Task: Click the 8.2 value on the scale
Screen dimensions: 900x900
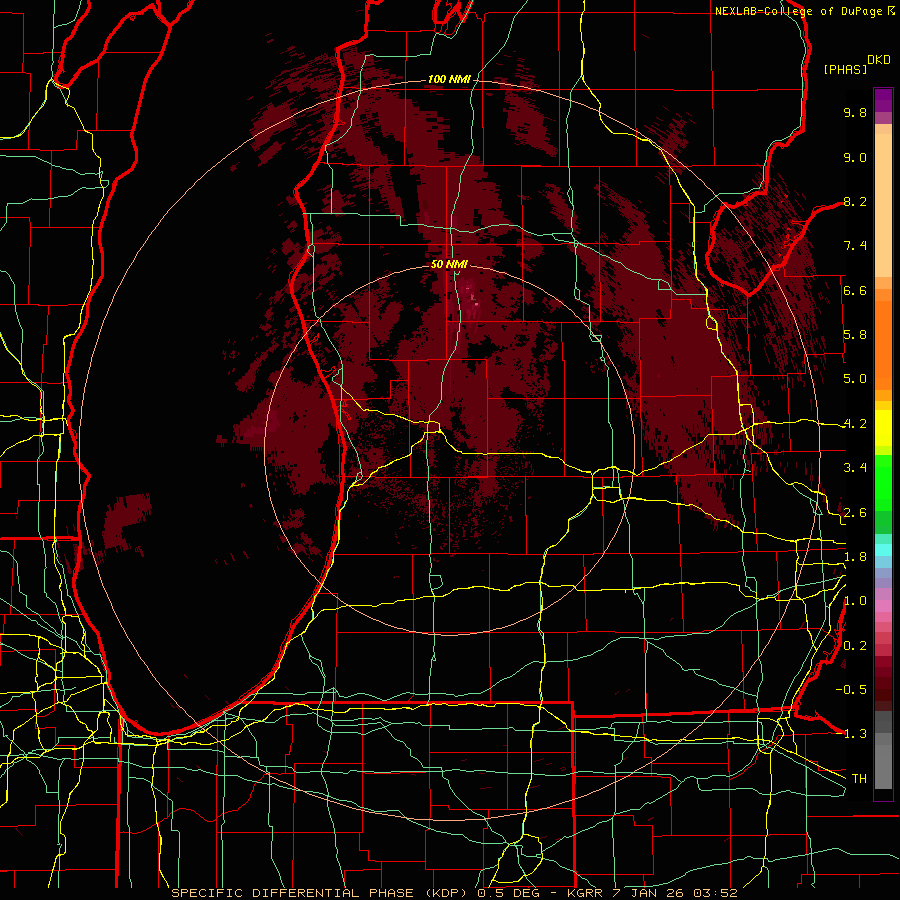Action: (855, 202)
